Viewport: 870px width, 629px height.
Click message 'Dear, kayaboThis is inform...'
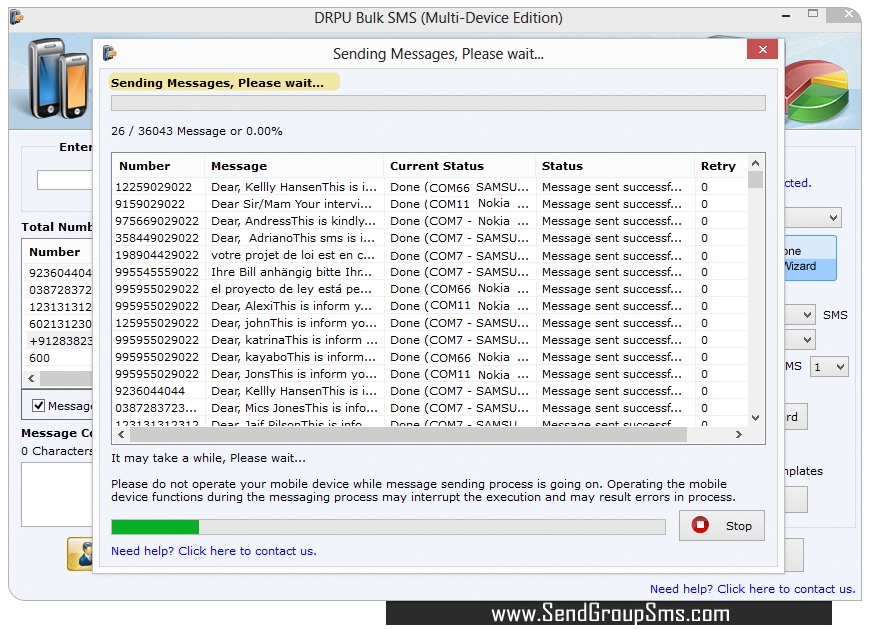(293, 357)
